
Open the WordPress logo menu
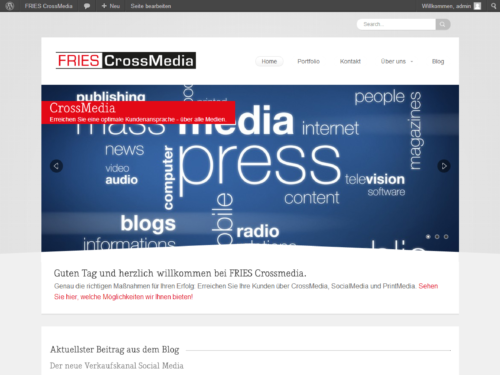click(x=10, y=6)
